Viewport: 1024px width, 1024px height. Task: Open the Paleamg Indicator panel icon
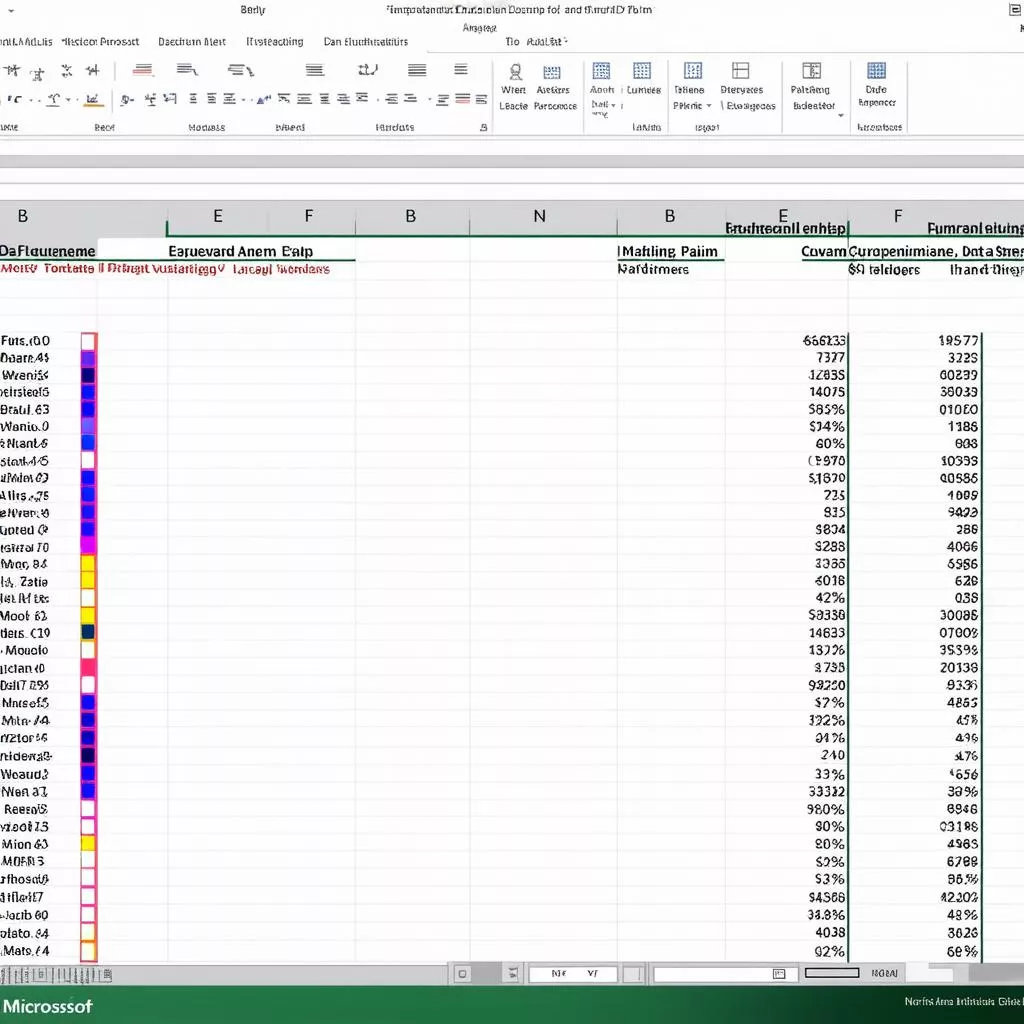tap(812, 72)
